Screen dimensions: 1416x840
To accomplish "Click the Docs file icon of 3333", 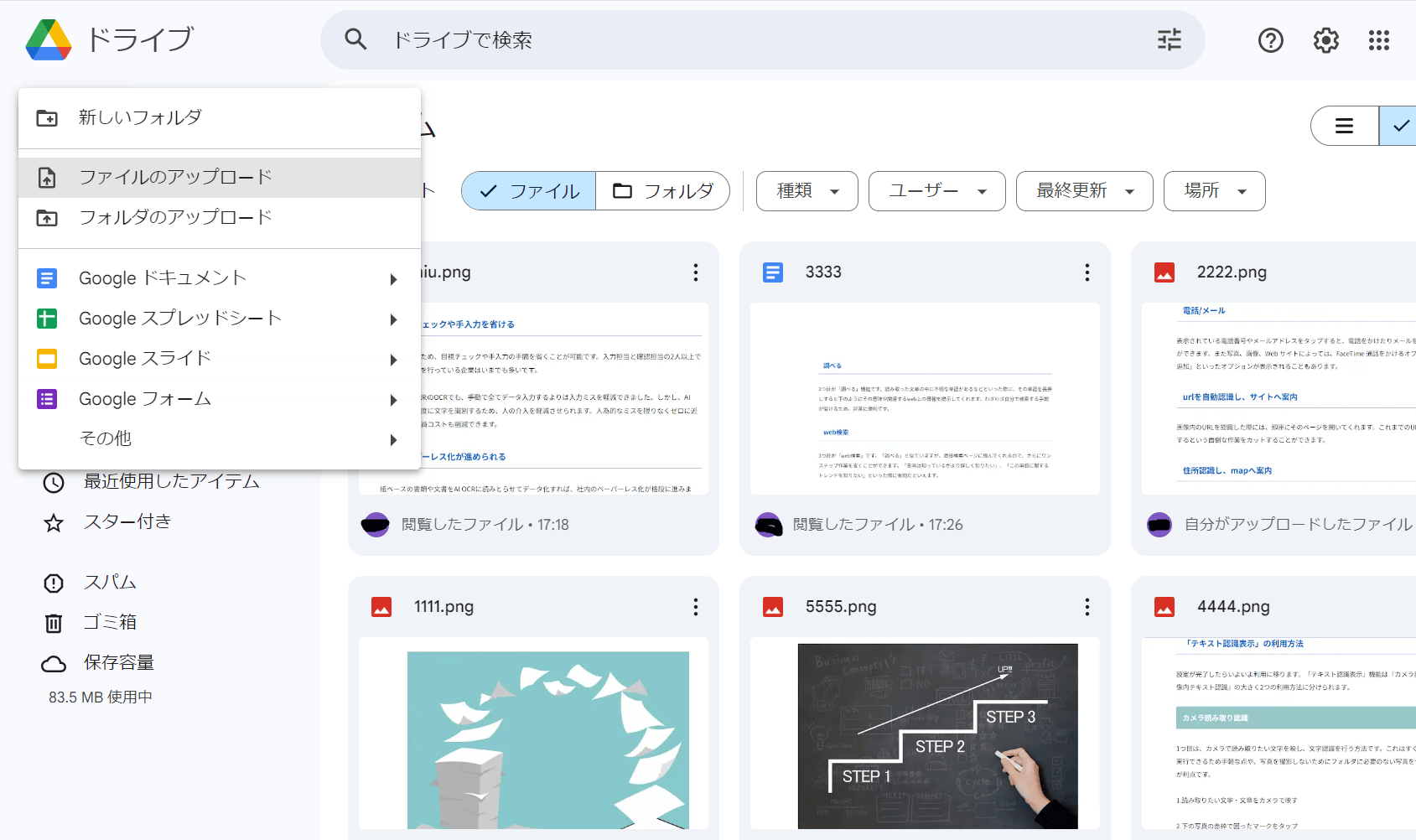I will [x=773, y=272].
